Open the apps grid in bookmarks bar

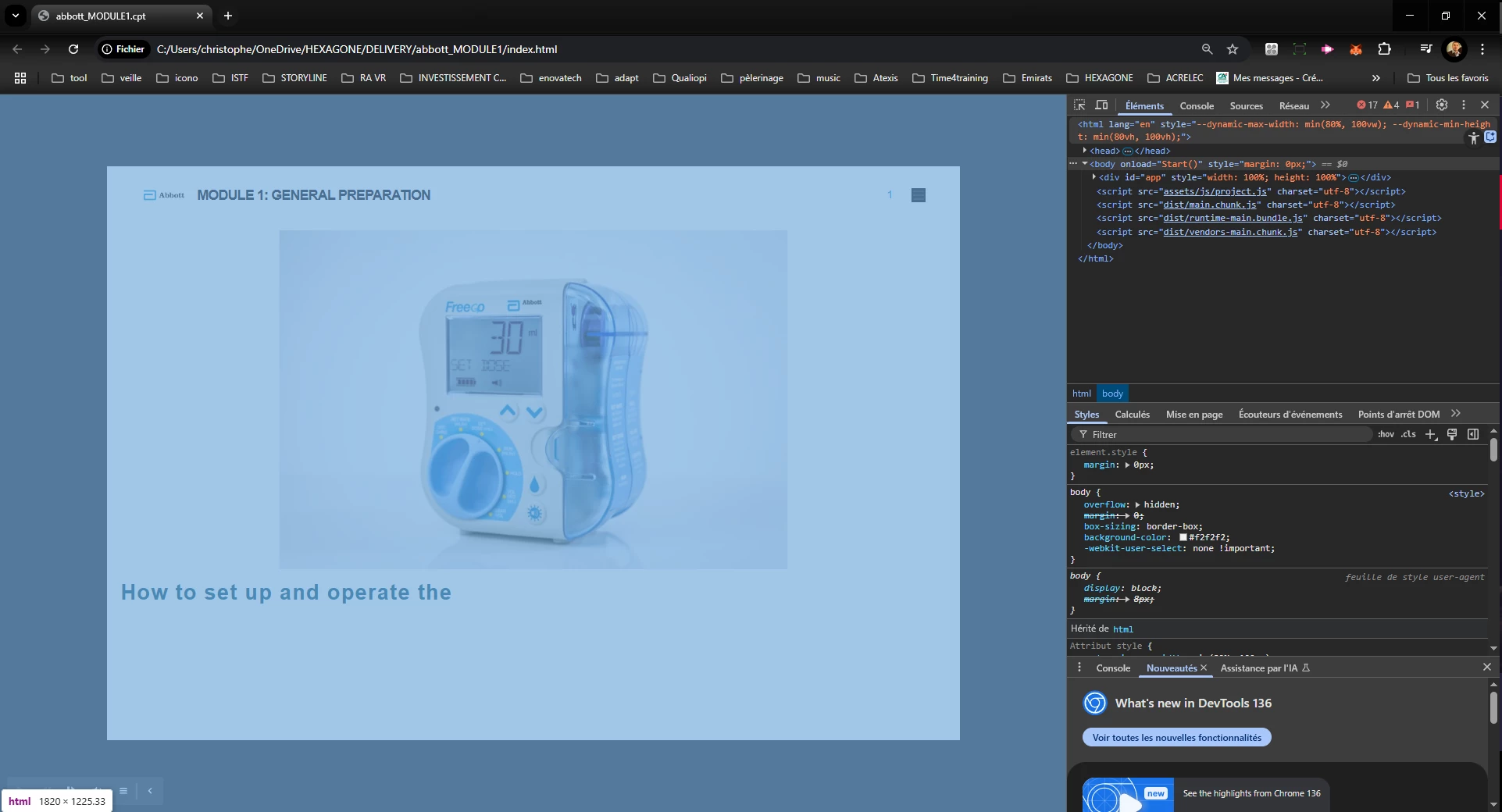click(x=20, y=78)
